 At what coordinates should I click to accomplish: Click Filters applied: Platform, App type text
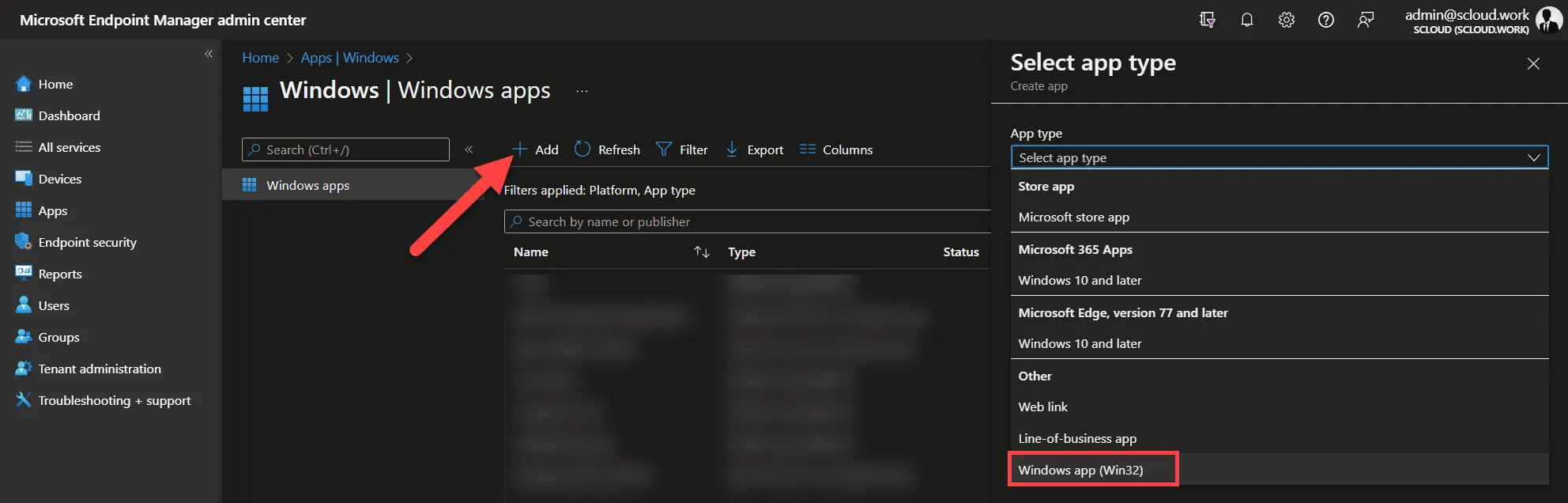pos(600,190)
